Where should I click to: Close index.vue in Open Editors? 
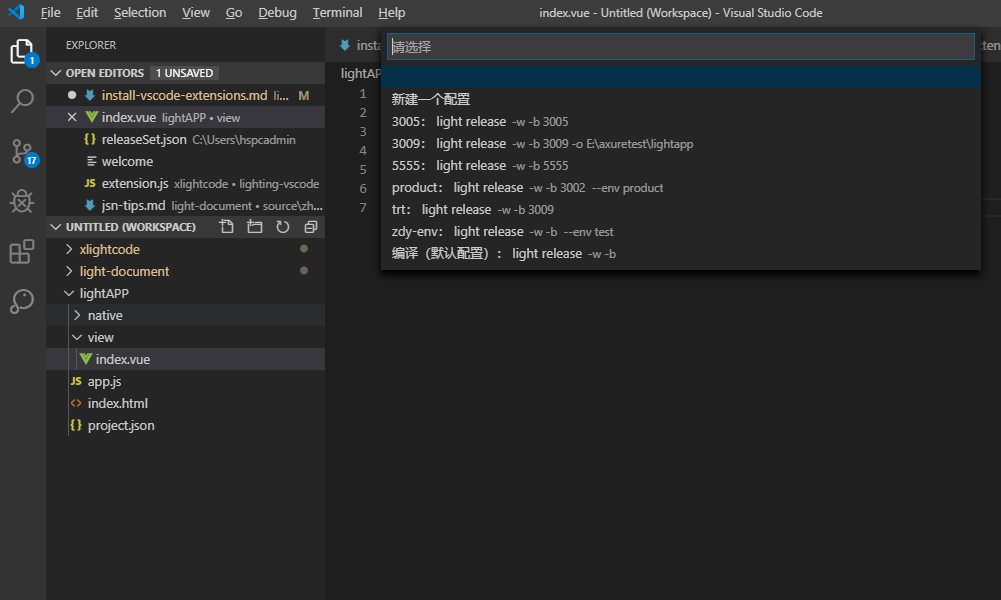(x=72, y=117)
